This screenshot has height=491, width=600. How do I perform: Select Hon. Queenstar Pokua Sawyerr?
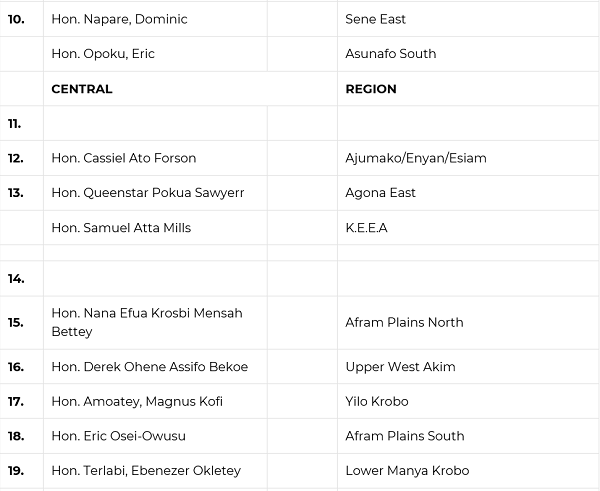point(148,193)
